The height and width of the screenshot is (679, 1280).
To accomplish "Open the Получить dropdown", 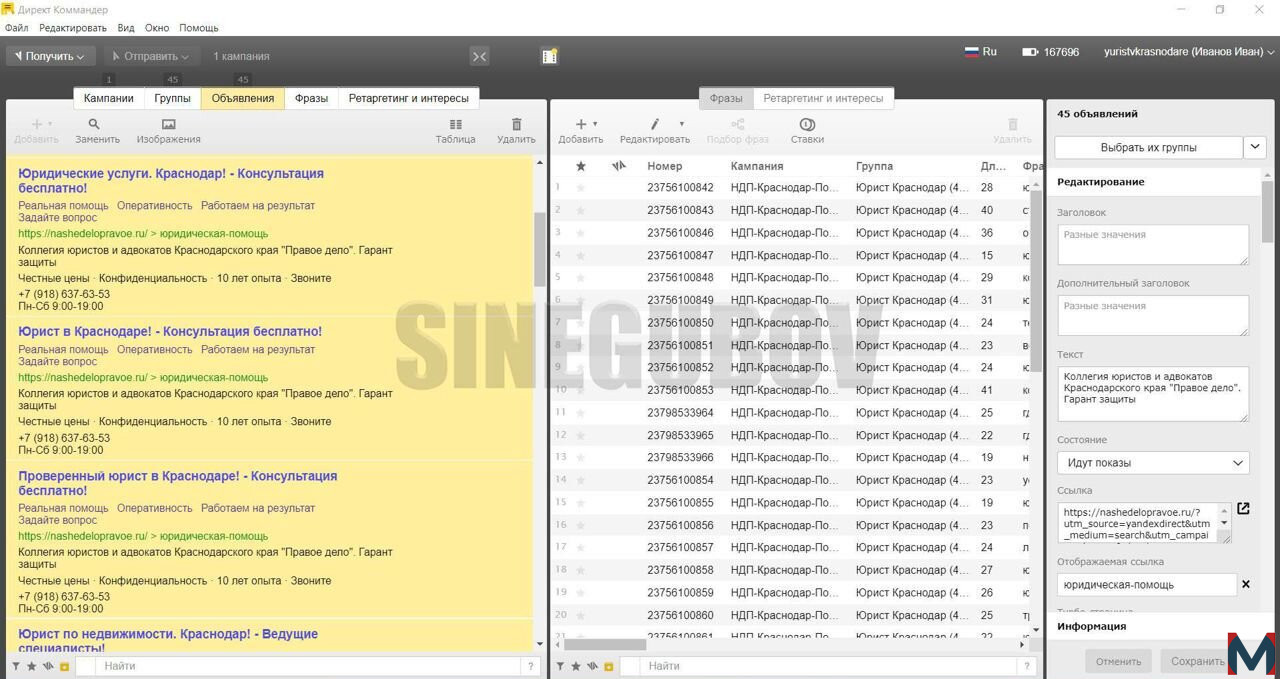I will pos(51,56).
